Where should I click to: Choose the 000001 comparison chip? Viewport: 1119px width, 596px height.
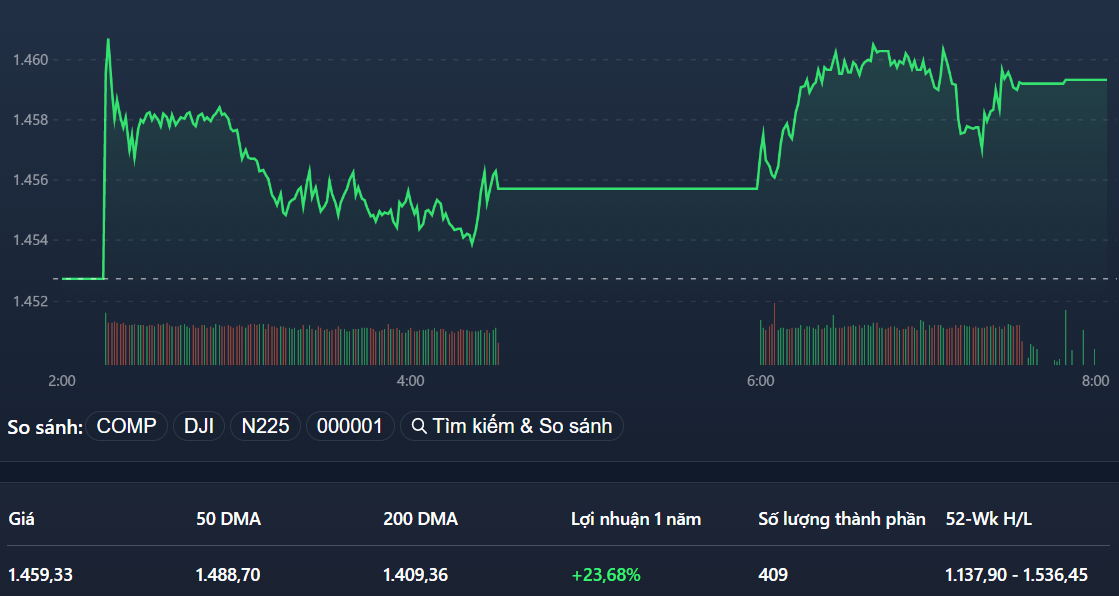(350, 427)
